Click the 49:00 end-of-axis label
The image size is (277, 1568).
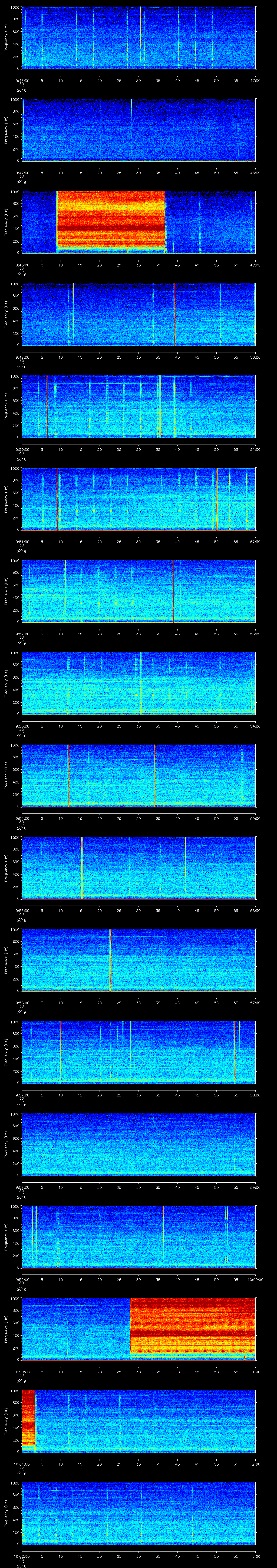point(255,265)
